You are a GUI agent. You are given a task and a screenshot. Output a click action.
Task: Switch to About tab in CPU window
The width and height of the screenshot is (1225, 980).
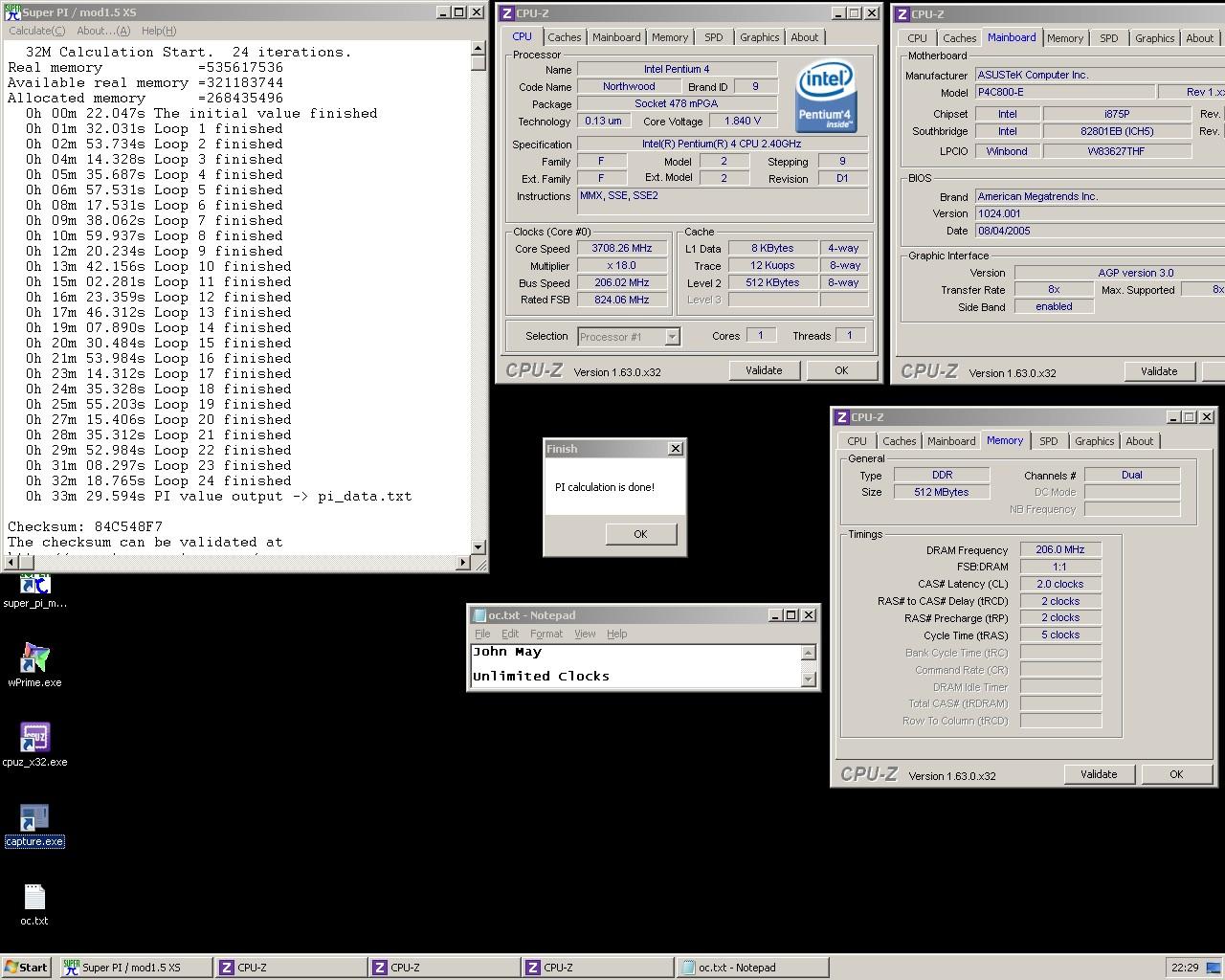(805, 37)
